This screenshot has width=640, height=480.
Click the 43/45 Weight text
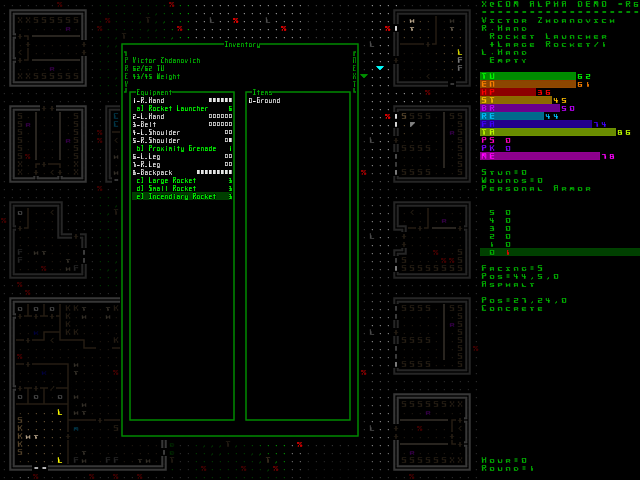[156, 76]
